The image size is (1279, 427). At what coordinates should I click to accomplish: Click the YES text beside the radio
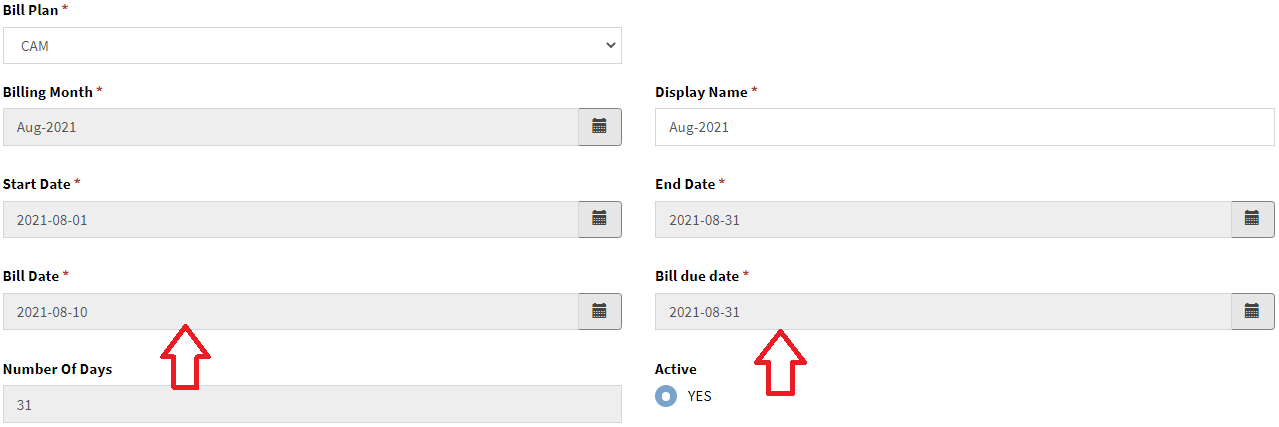point(699,396)
